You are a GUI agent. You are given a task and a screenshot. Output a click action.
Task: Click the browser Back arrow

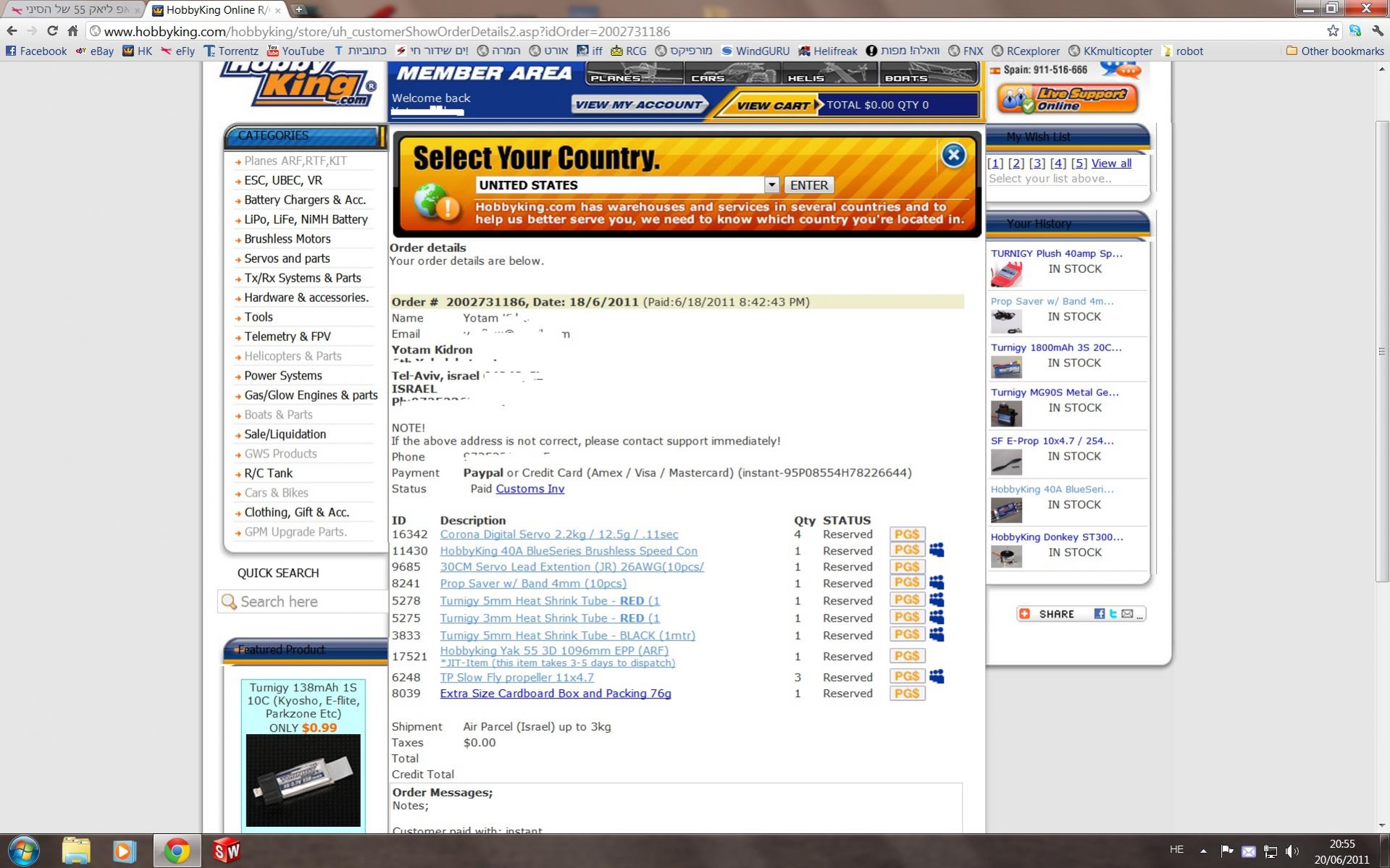click(x=12, y=31)
